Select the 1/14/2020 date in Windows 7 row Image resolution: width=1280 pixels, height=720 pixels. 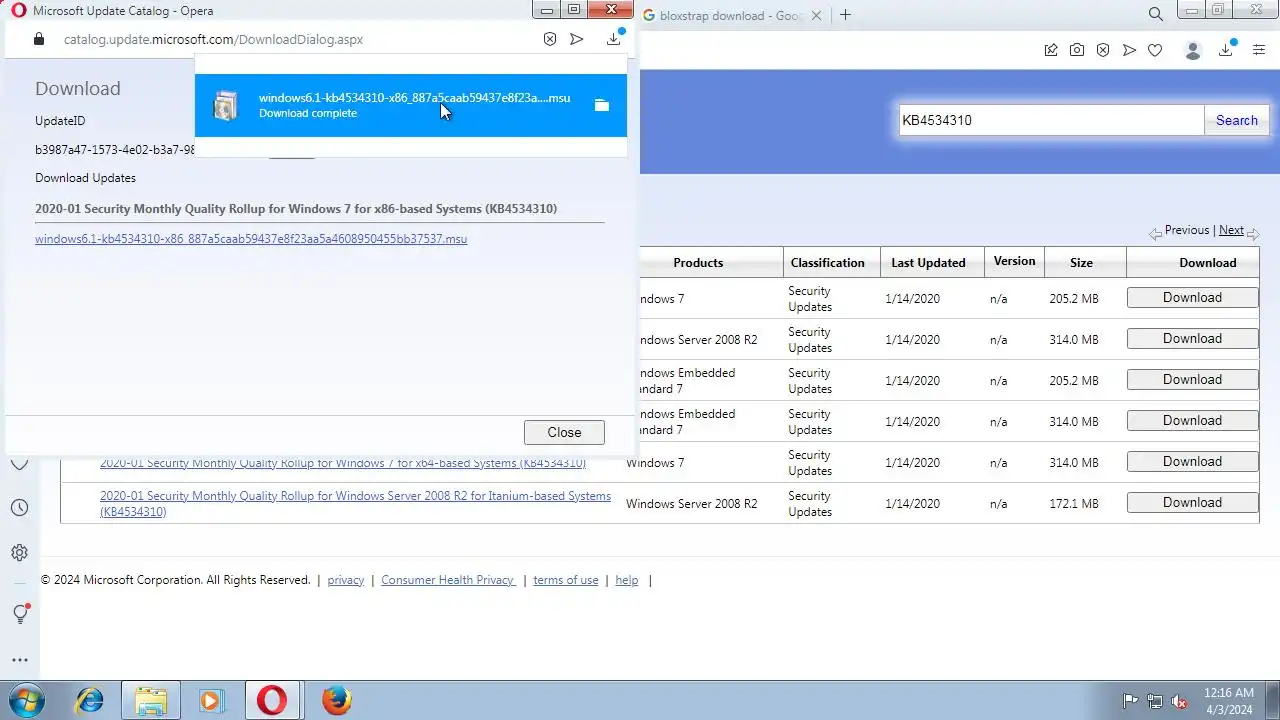[x=912, y=299]
